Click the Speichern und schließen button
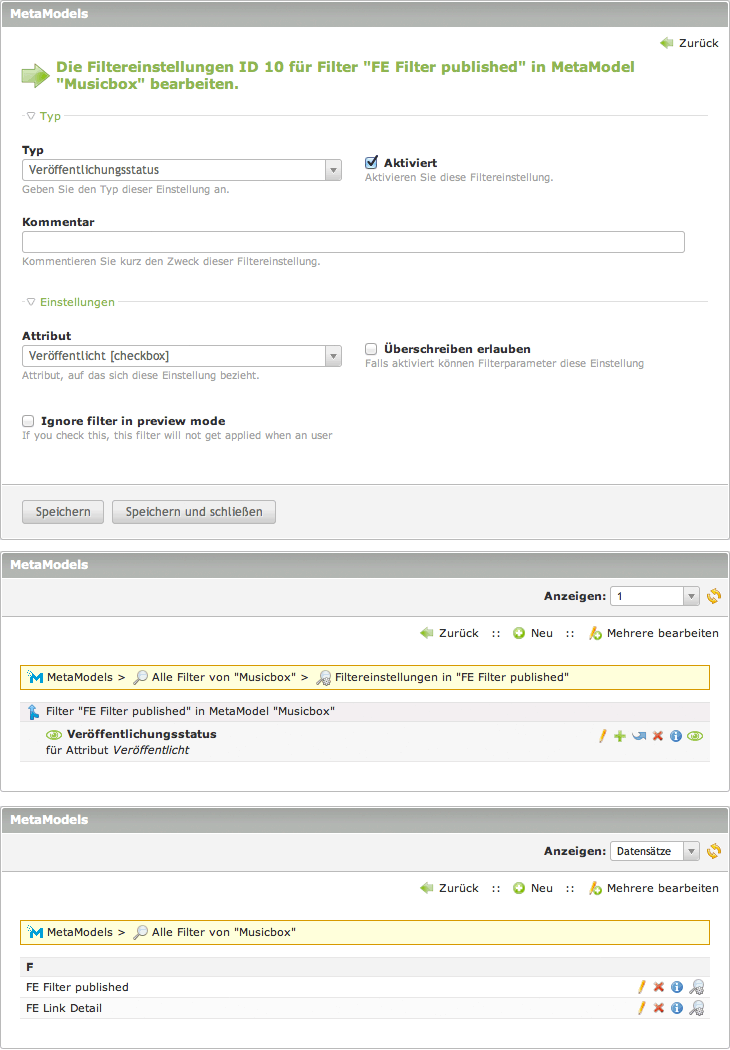The height and width of the screenshot is (1050, 730). click(194, 512)
